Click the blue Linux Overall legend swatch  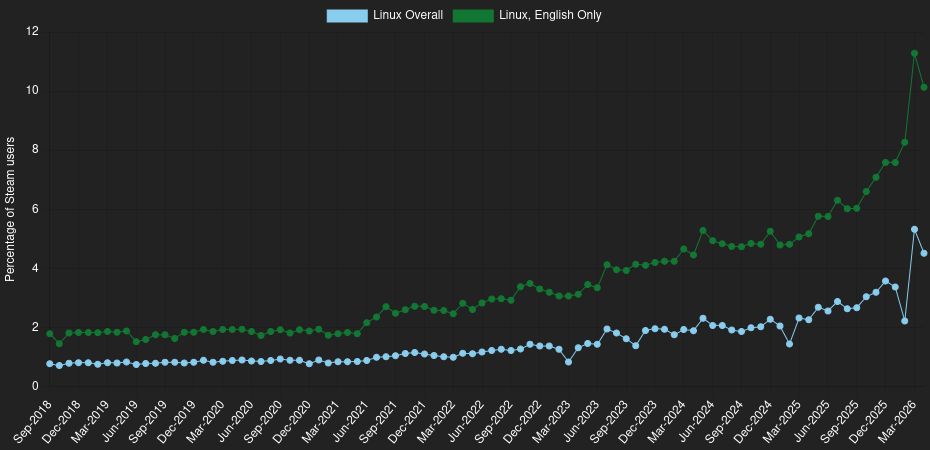point(347,15)
